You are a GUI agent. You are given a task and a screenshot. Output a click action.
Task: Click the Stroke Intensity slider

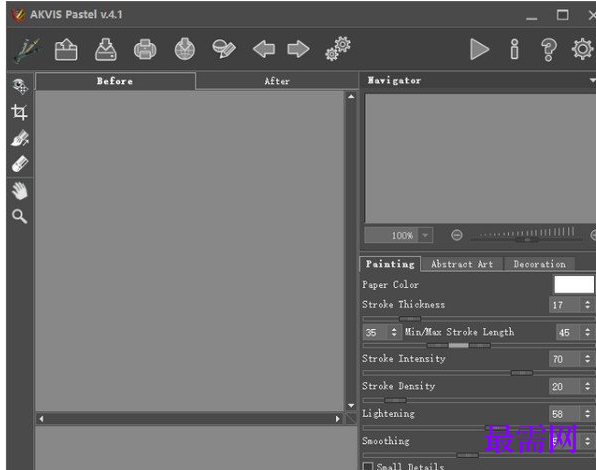pos(479,373)
